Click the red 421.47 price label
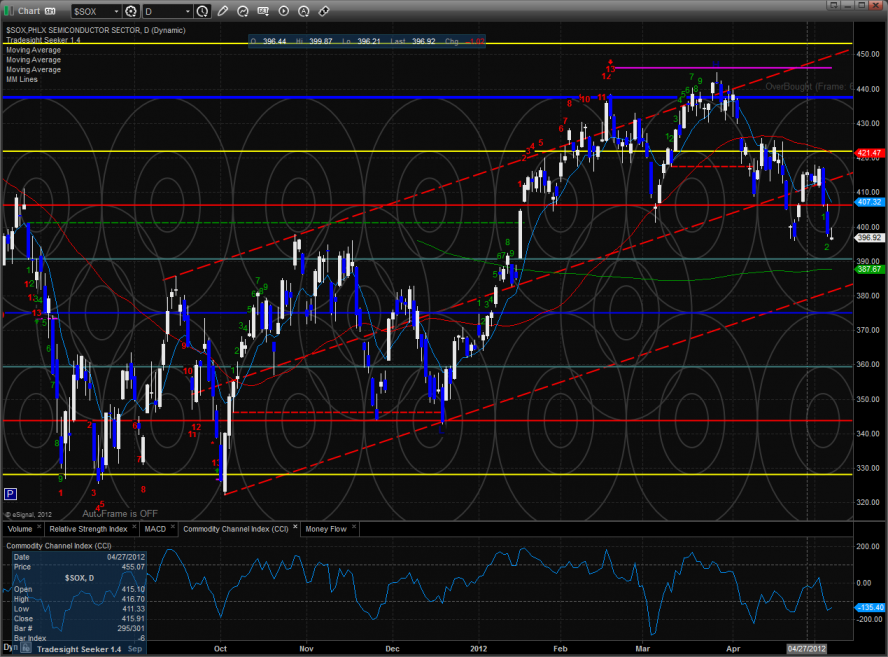The width and height of the screenshot is (888, 657). click(x=868, y=153)
